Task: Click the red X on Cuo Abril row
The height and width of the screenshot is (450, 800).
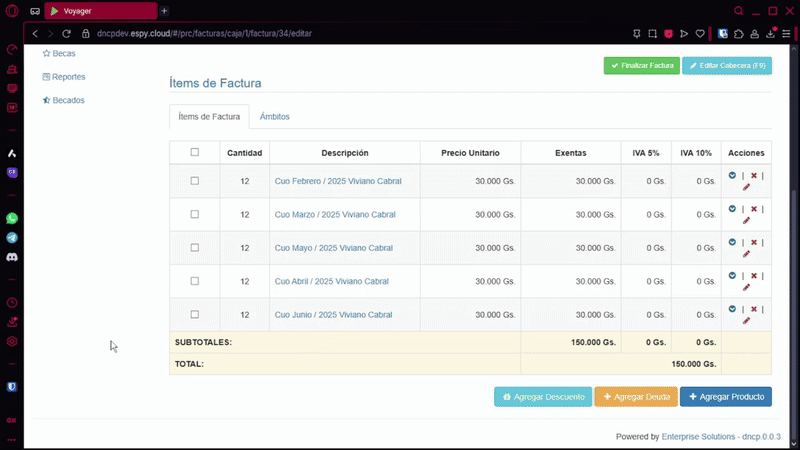Action: click(754, 276)
